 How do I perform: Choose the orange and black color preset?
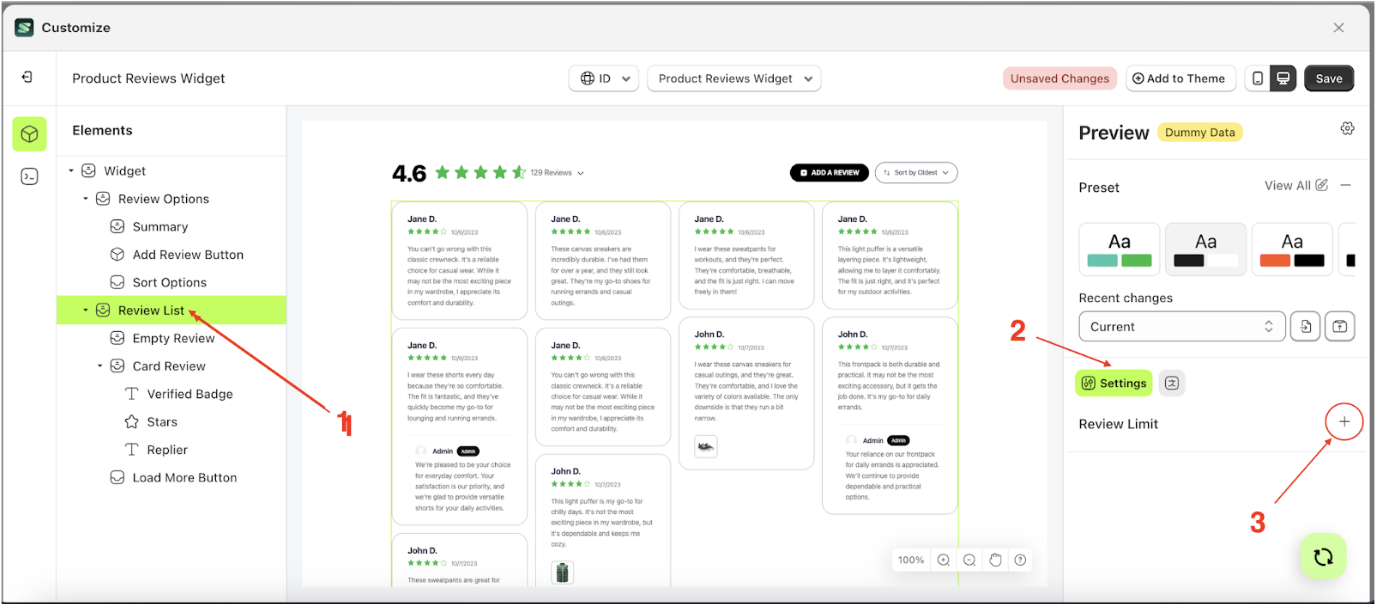click(x=1291, y=248)
